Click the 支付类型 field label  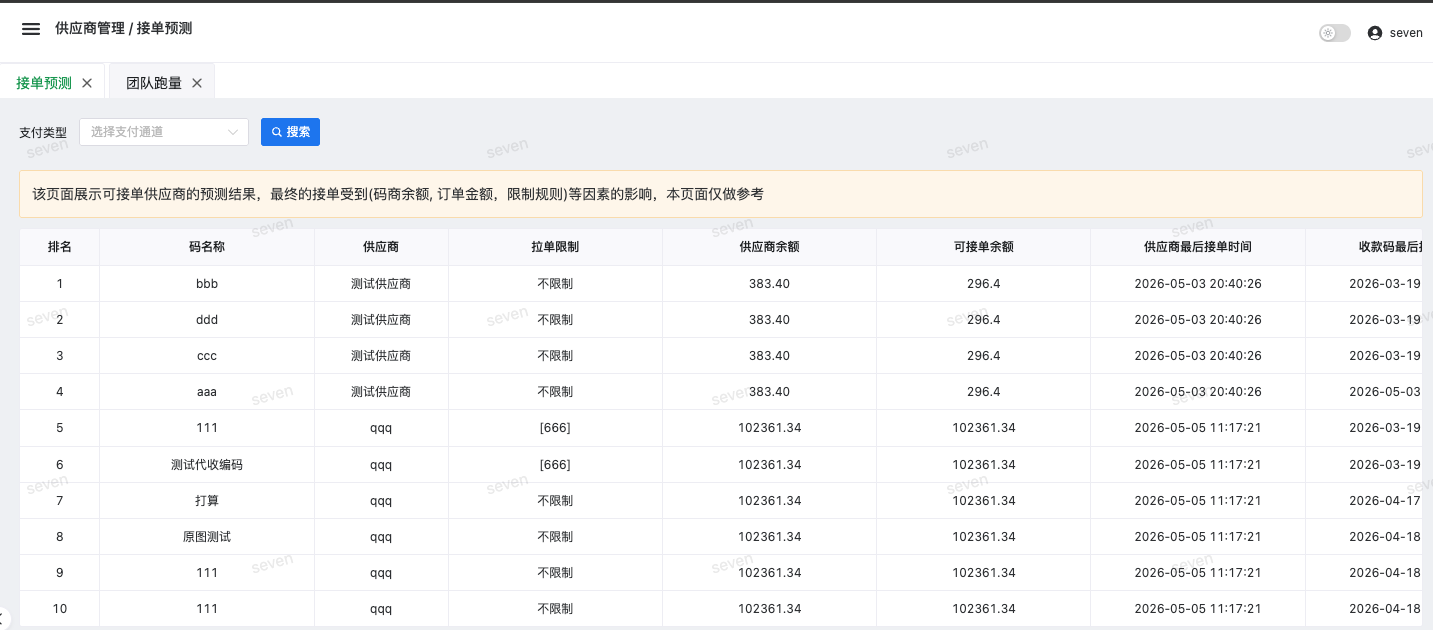coord(43,132)
